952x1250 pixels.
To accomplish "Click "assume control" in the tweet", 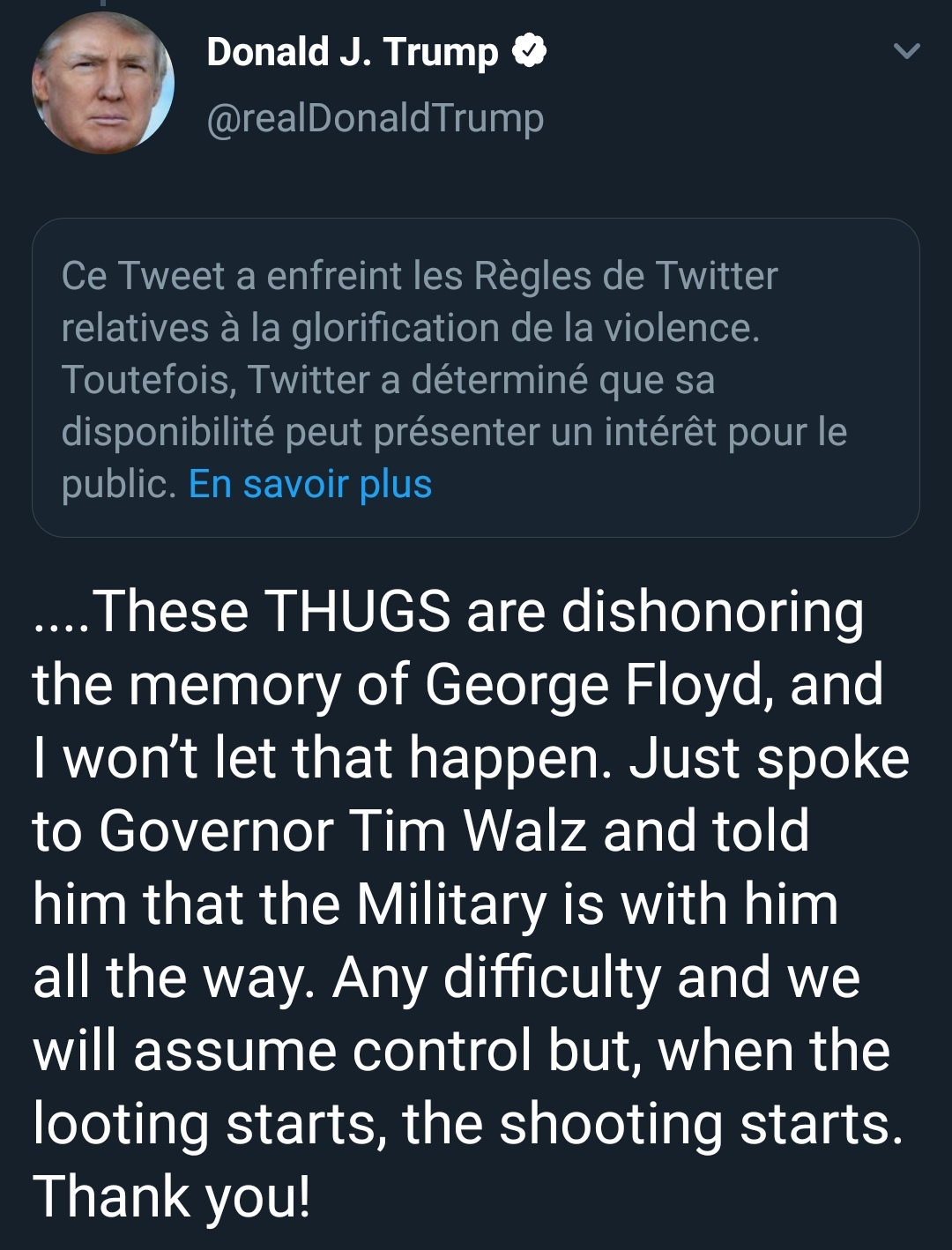I will point(332,1051).
